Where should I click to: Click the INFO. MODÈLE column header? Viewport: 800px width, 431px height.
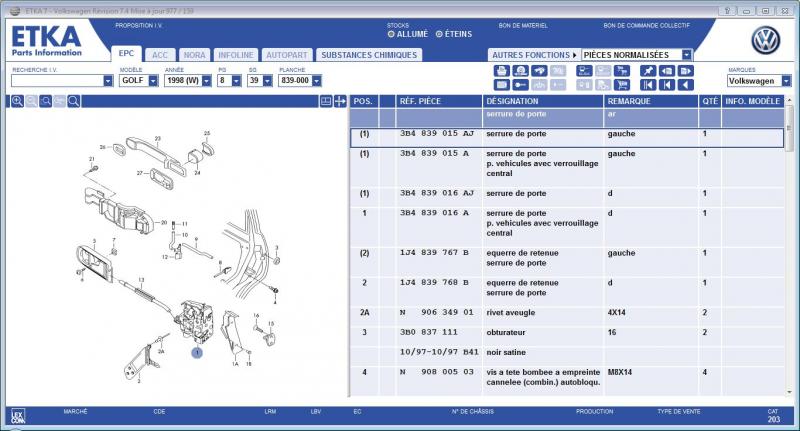click(x=753, y=101)
